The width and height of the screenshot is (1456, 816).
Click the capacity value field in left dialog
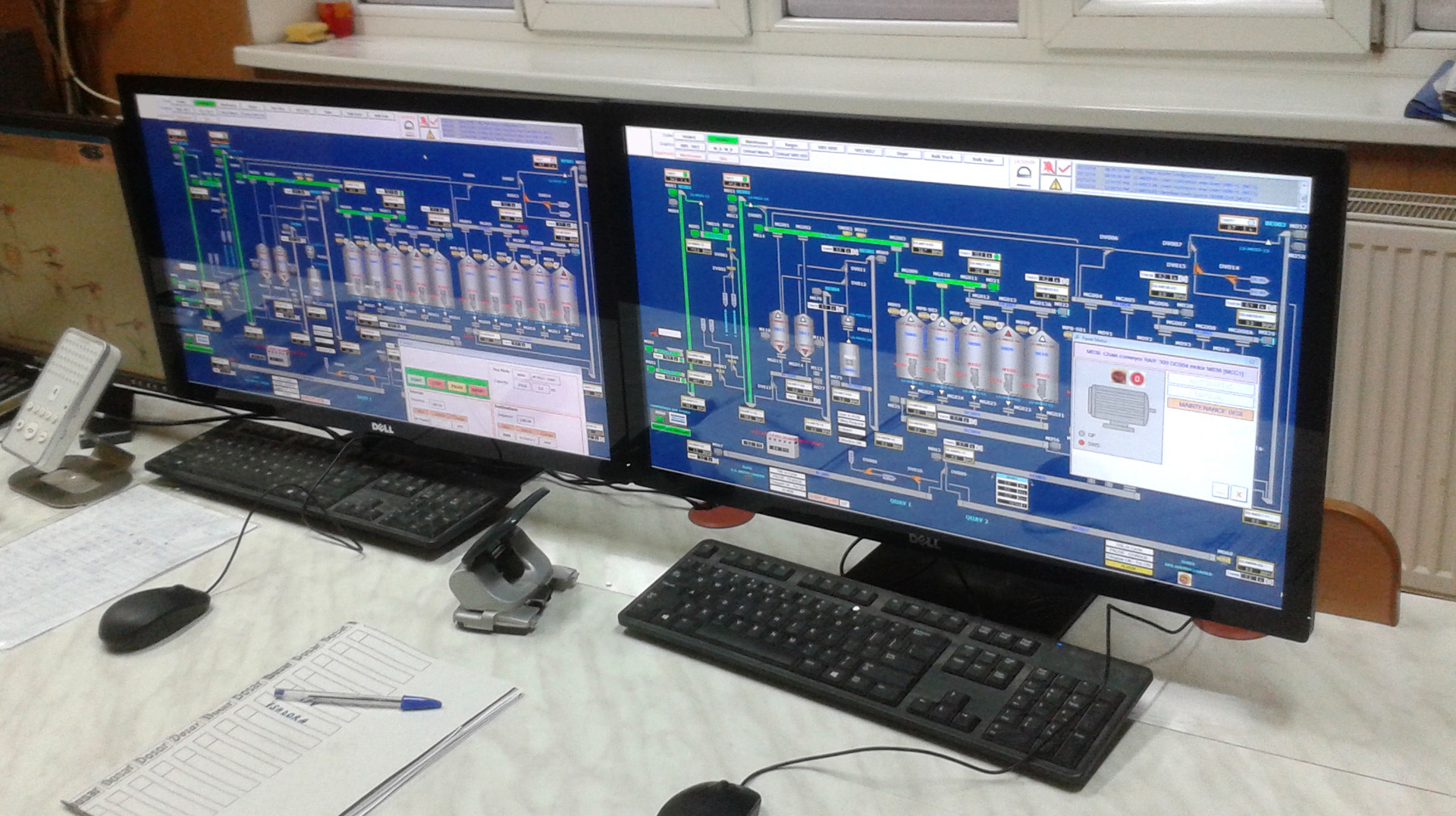541,388
